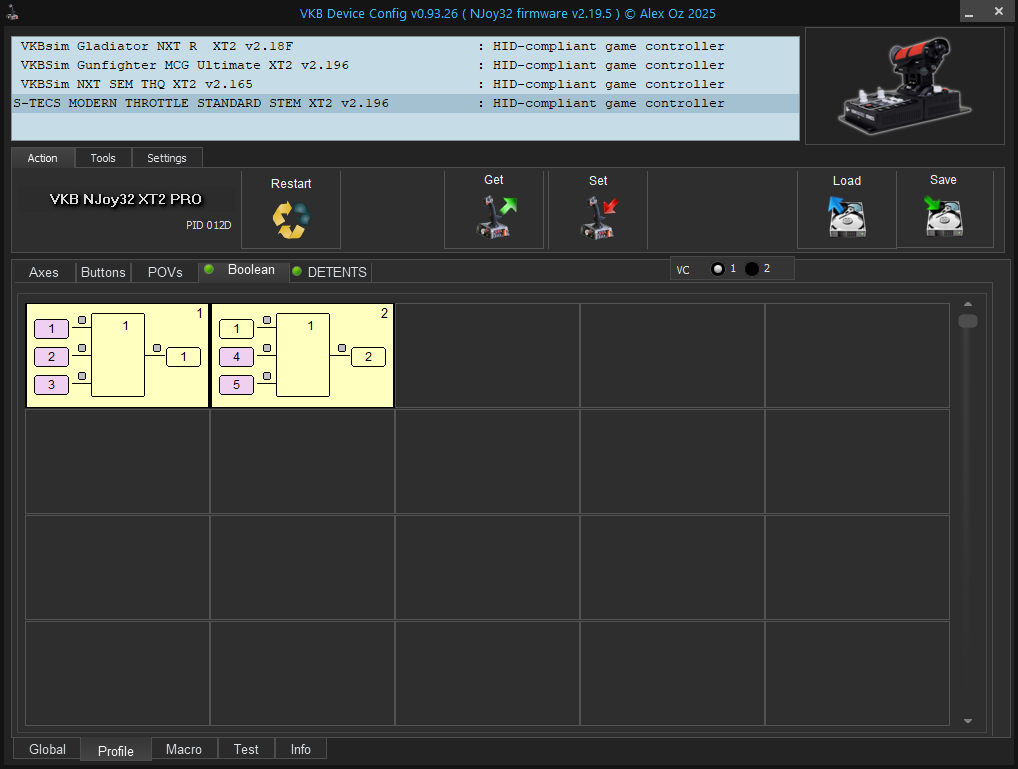Select VC radio option 2
This screenshot has width=1018, height=769.
pyautogui.click(x=751, y=269)
